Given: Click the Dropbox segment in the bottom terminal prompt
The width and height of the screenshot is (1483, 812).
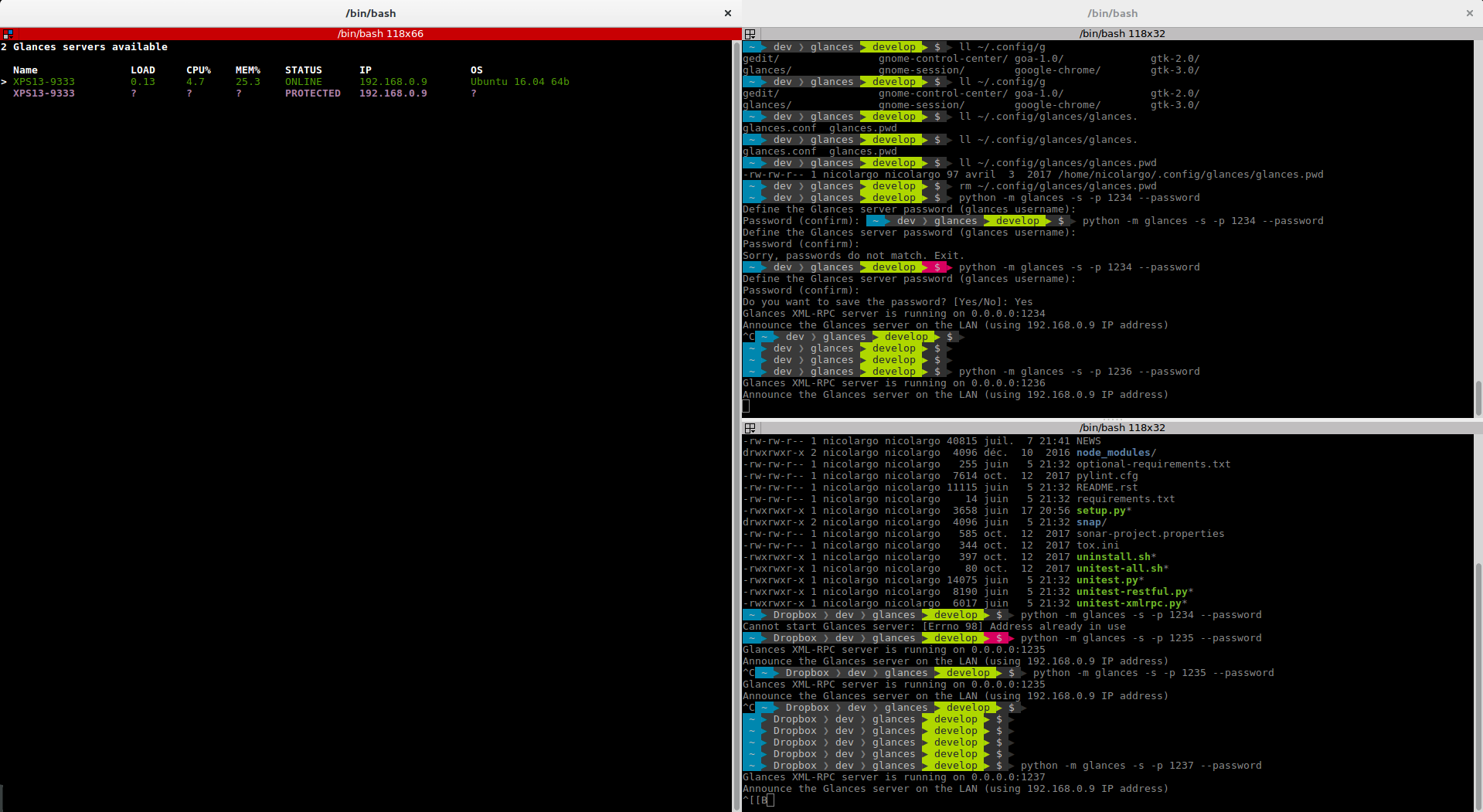Looking at the screenshot, I should click(x=795, y=765).
